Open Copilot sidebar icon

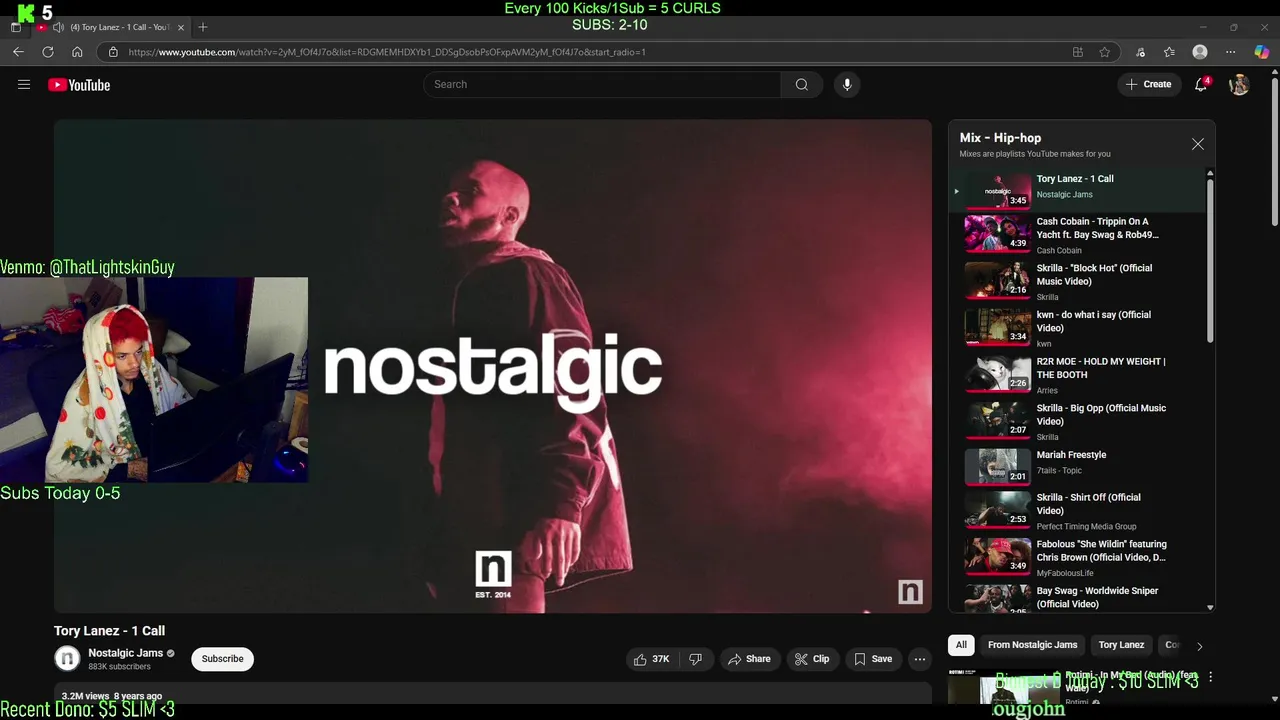click(x=1261, y=52)
